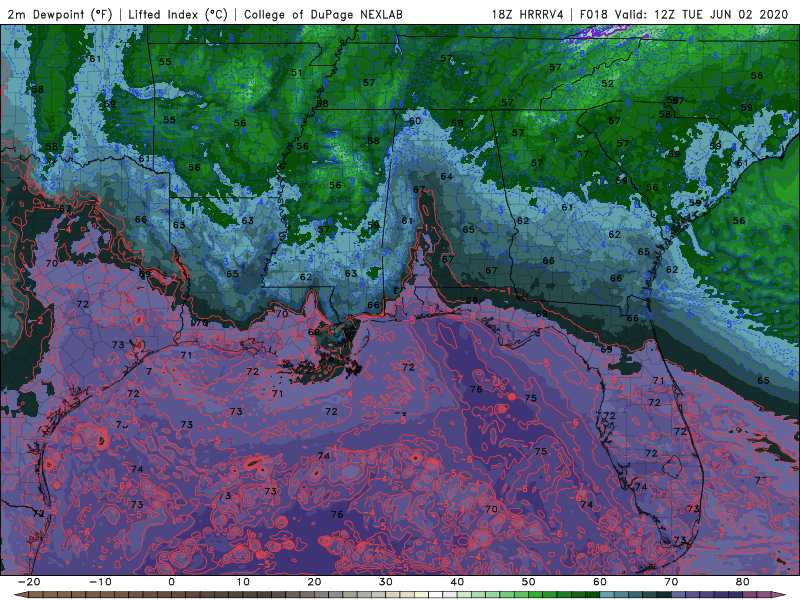Click the "10" label on the color scale

(243, 582)
